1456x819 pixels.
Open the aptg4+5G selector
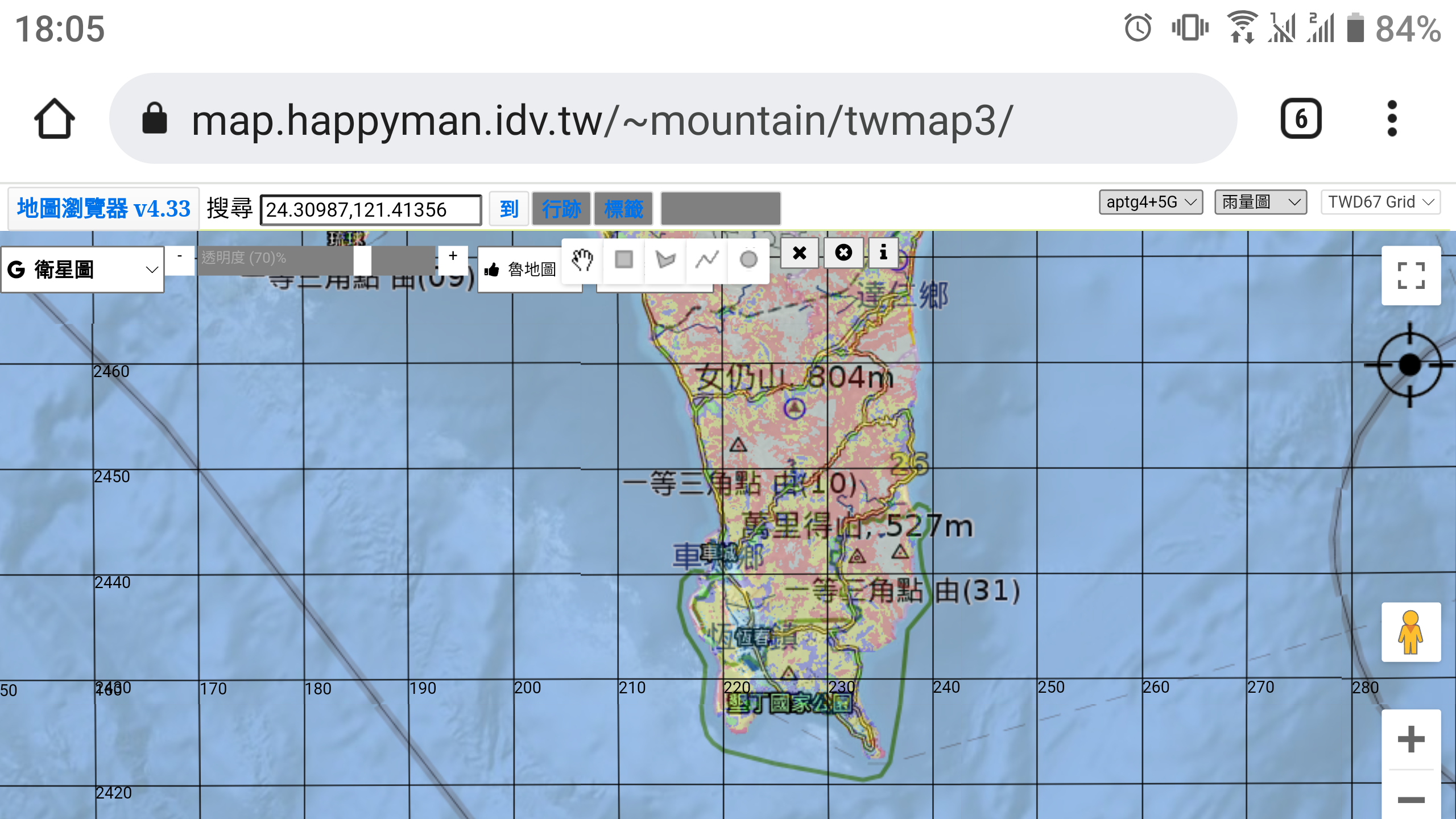tap(1151, 201)
